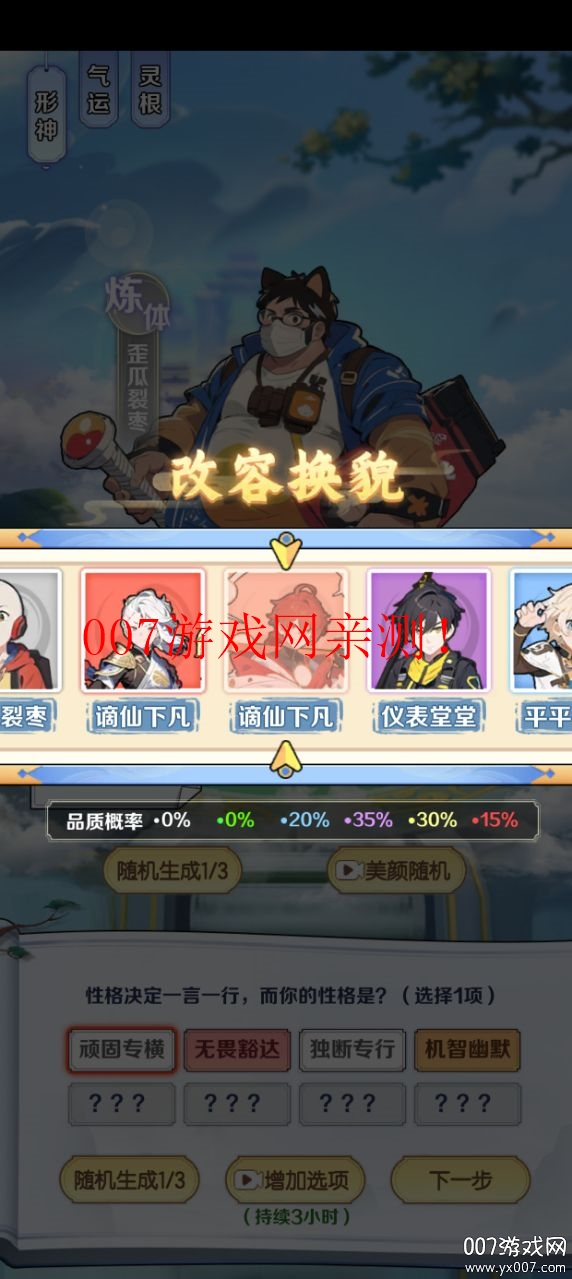This screenshot has height=1279, width=572.
Task: Click the top gem arrow marker above the avatars
Action: [x=286, y=550]
